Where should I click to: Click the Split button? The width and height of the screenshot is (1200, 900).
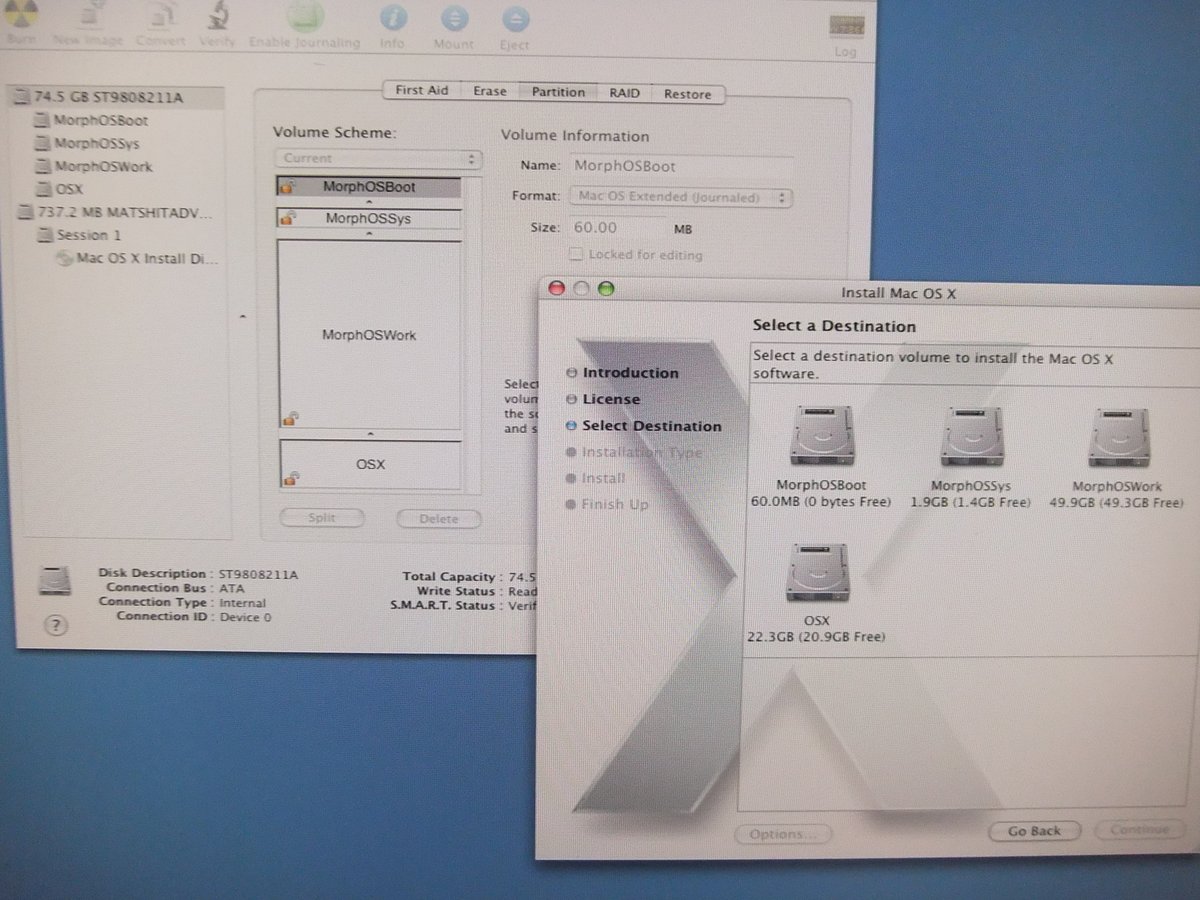(x=322, y=518)
